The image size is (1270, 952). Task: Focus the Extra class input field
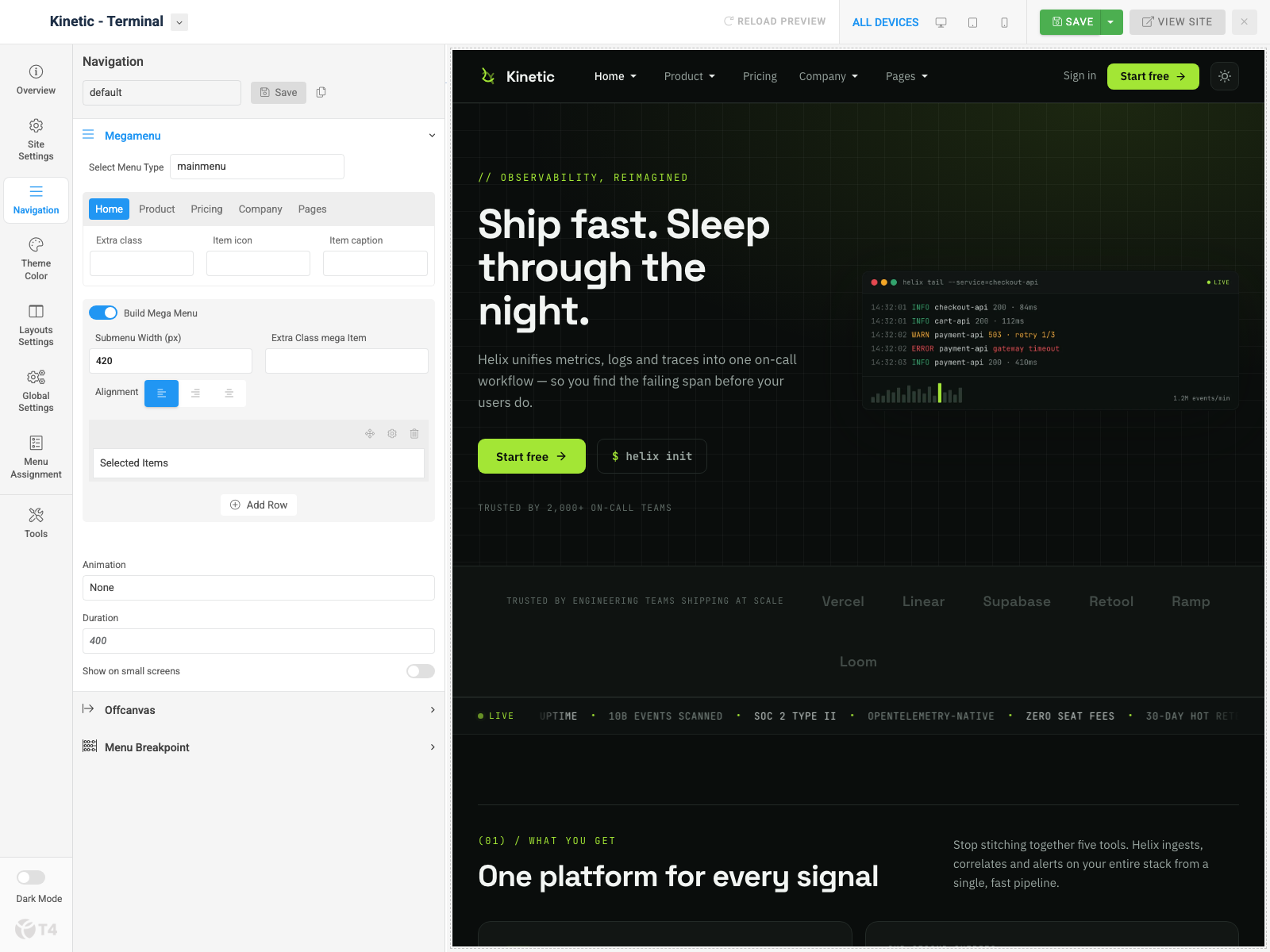point(142,263)
